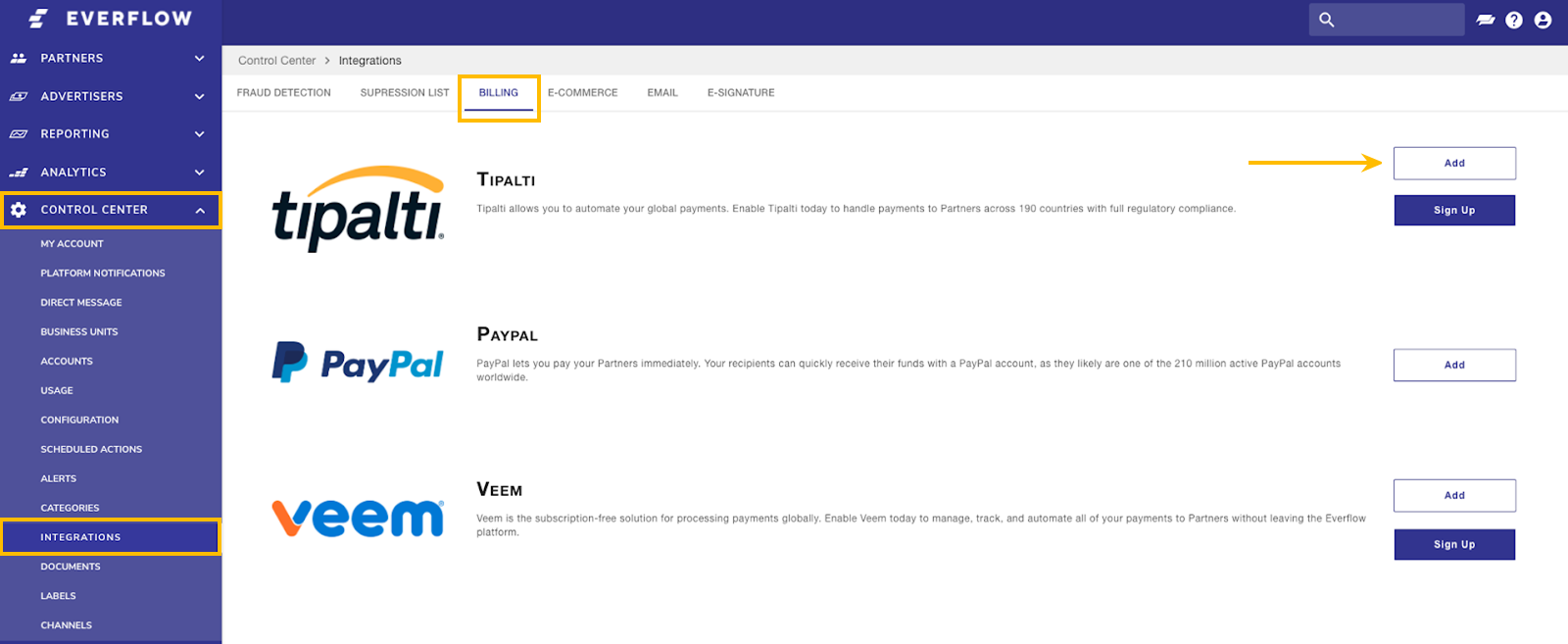1568x644 pixels.
Task: Click the Control Center gear icon
Action: (18, 210)
